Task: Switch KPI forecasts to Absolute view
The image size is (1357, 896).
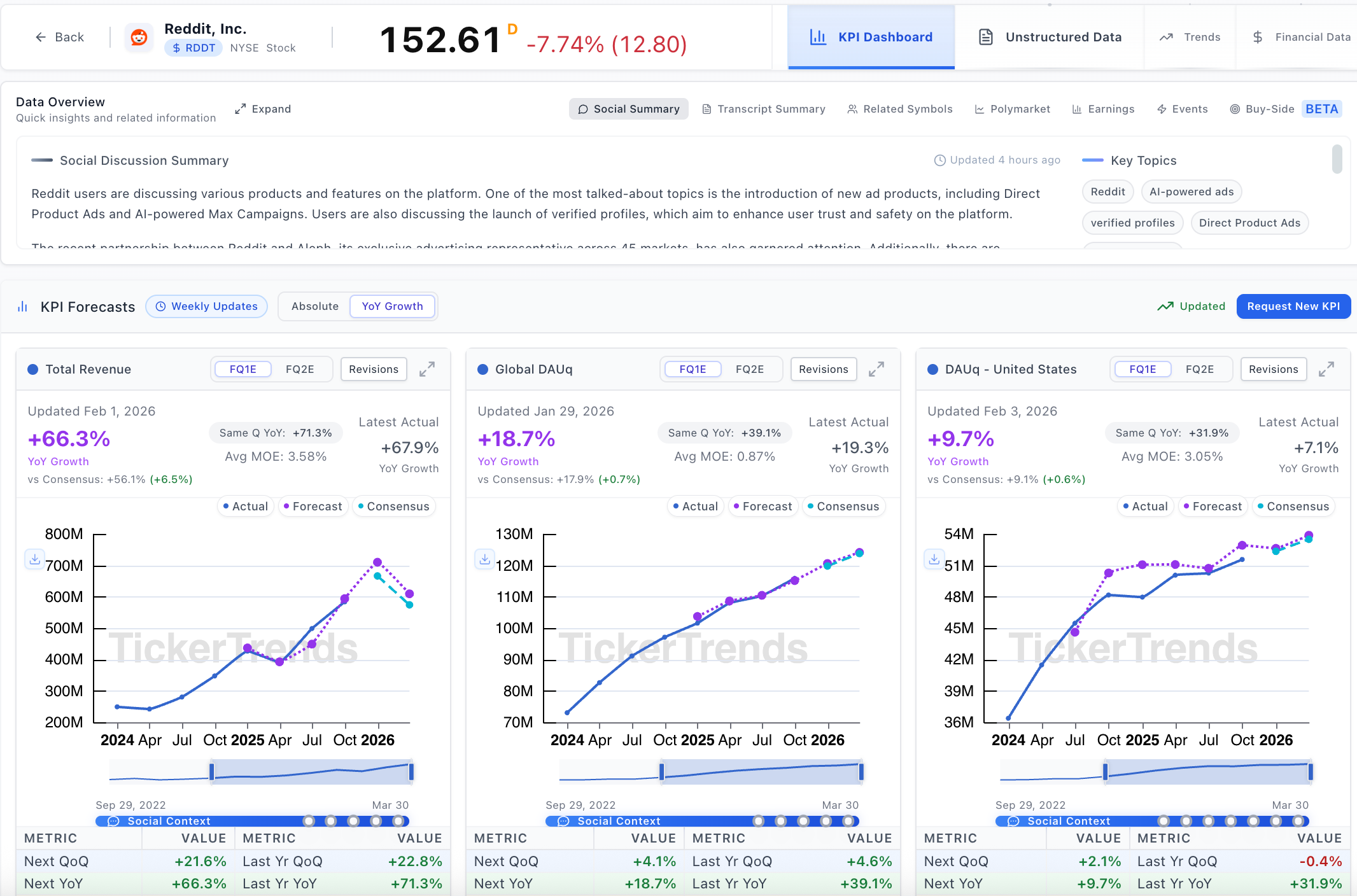Action: (315, 306)
